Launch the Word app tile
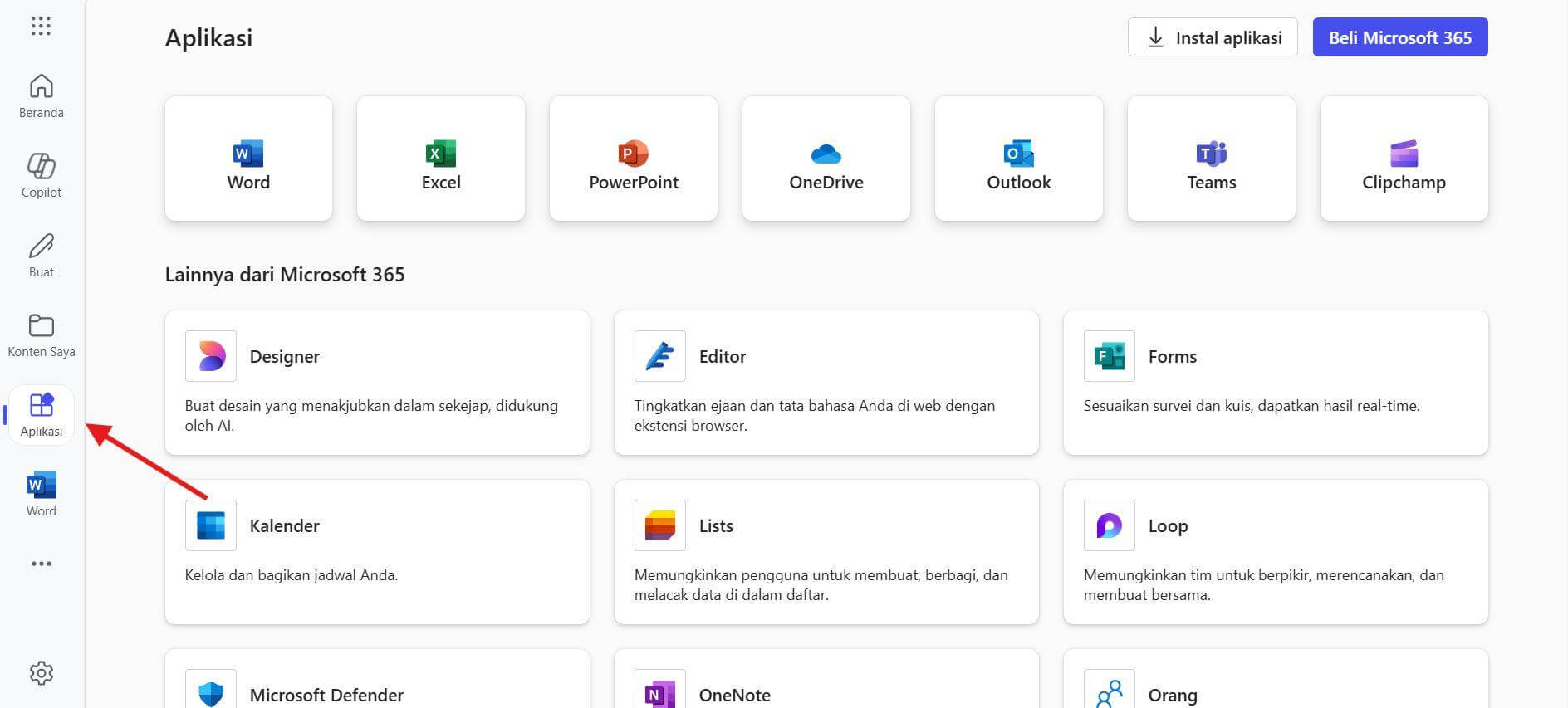This screenshot has width=1568, height=708. pyautogui.click(x=248, y=159)
